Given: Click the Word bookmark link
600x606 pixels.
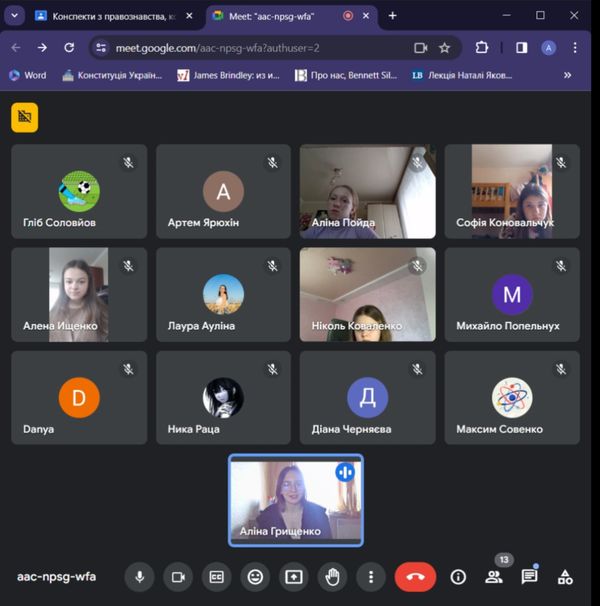Looking at the screenshot, I should point(28,75).
